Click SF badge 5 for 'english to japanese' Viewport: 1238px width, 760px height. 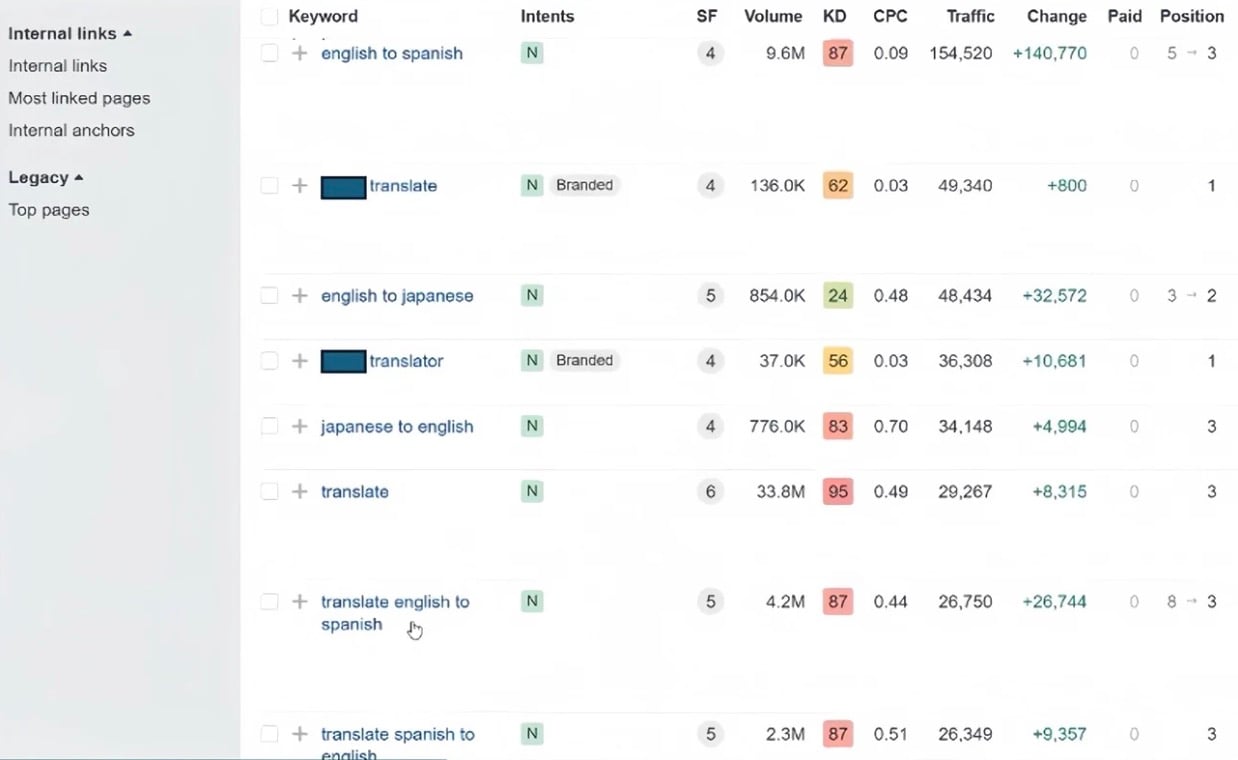[x=710, y=296]
